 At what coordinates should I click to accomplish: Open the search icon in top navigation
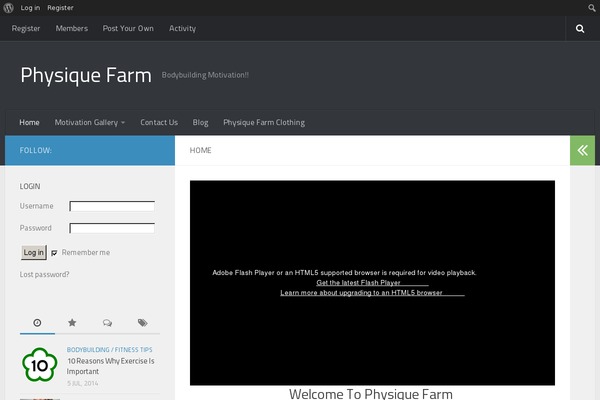pyautogui.click(x=580, y=28)
